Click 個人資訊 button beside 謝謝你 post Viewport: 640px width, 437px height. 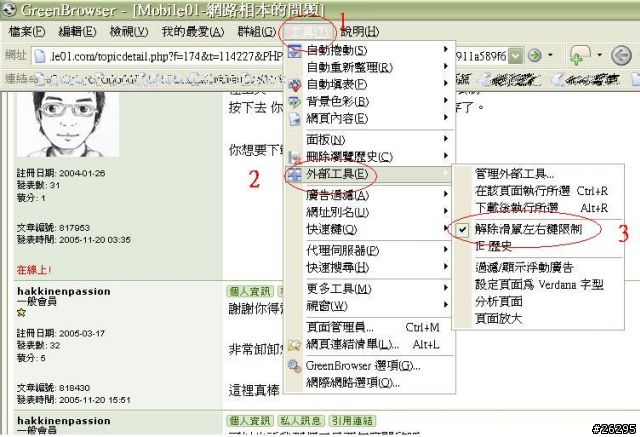point(250,291)
